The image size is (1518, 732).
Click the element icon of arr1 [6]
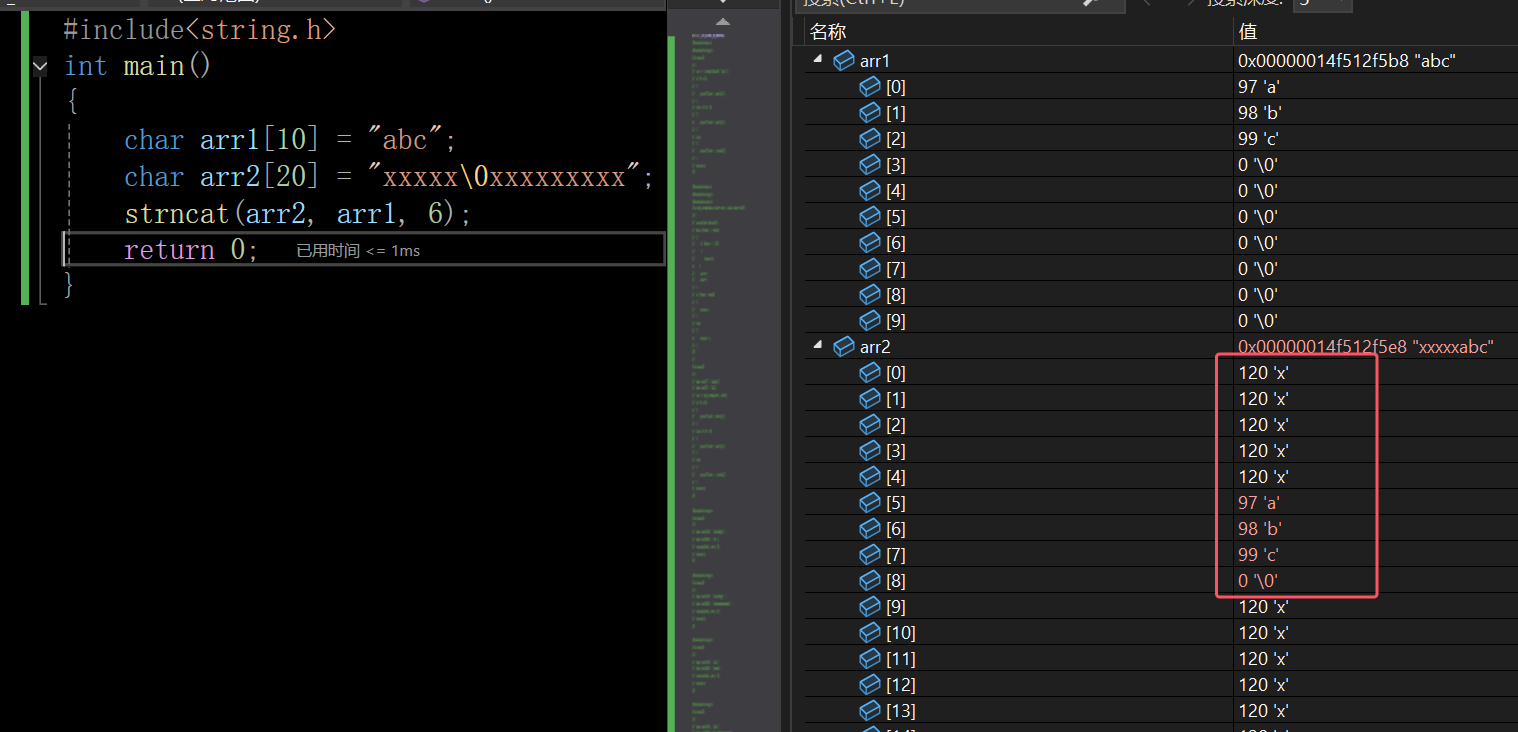(870, 243)
